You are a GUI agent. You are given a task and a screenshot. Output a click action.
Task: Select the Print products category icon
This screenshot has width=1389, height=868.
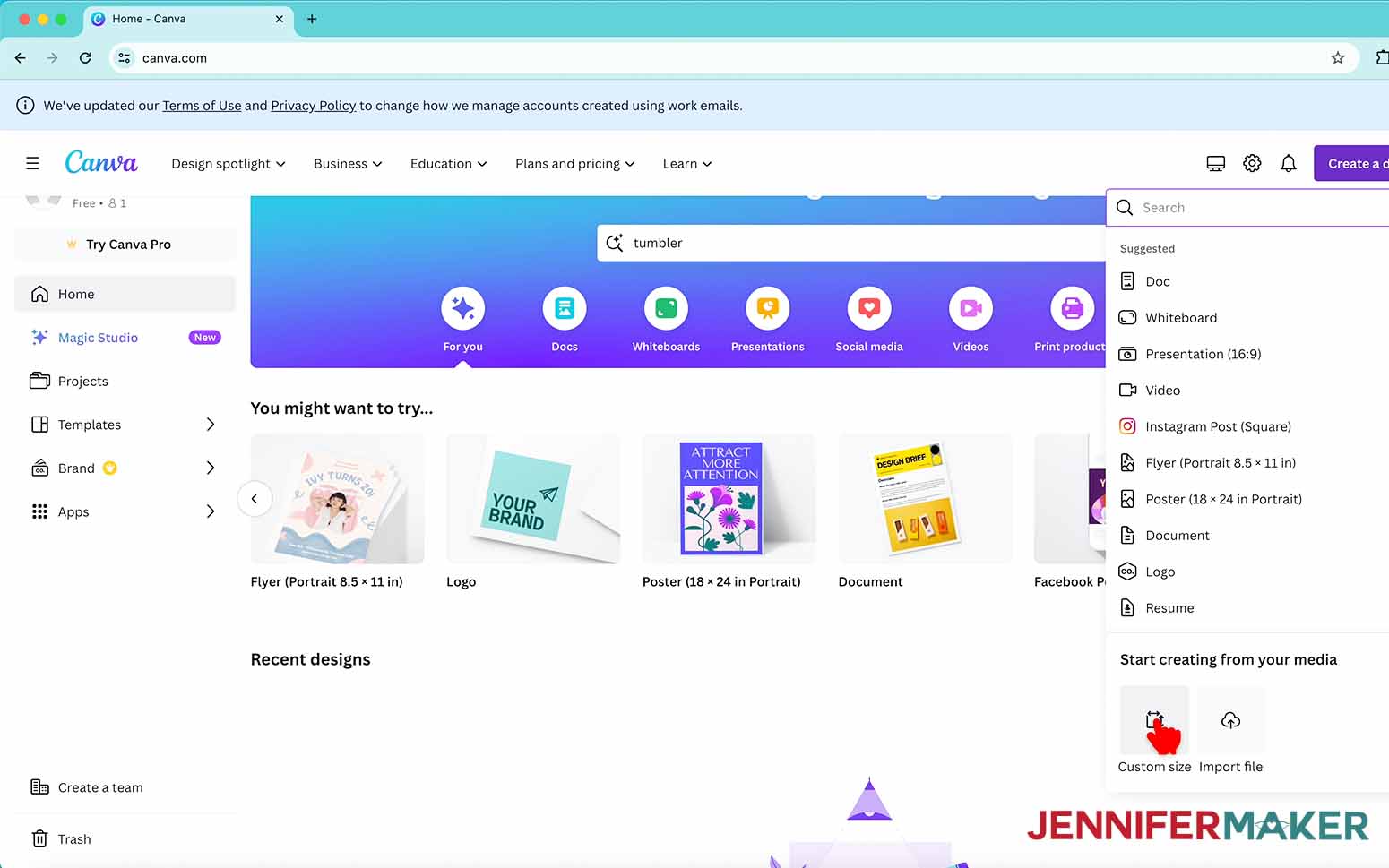coord(1073,308)
